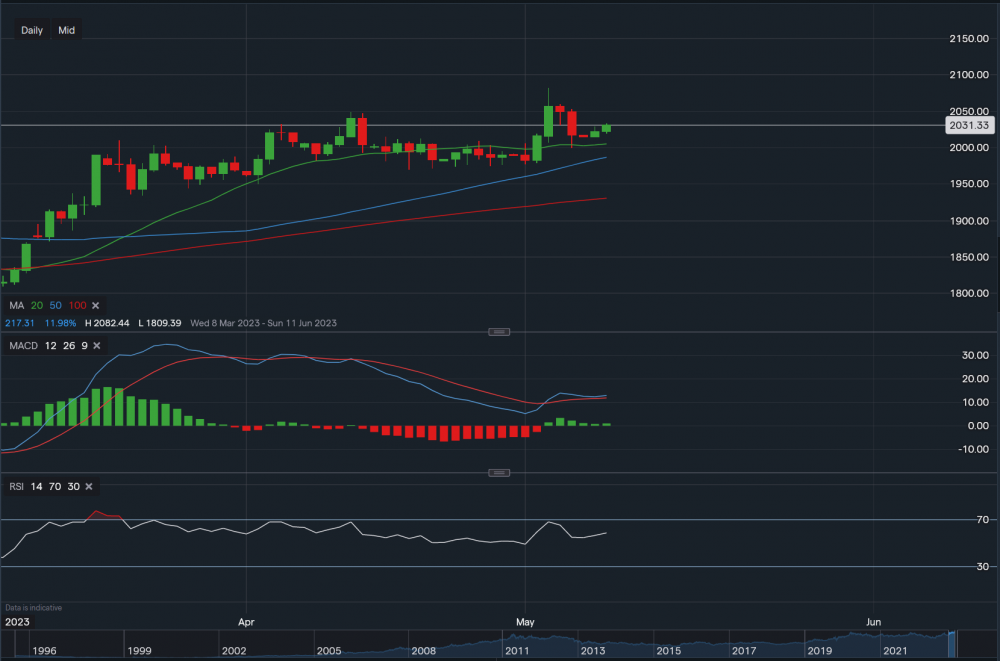Click the 2031.33 current price label

[x=968, y=125]
